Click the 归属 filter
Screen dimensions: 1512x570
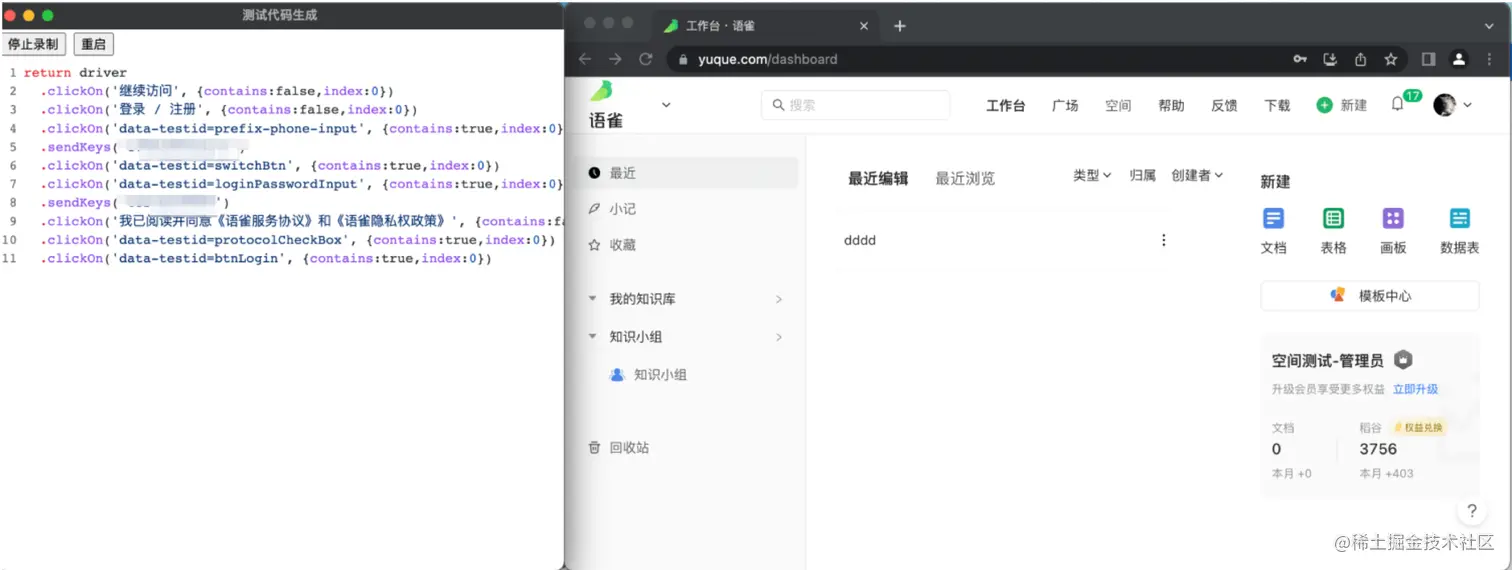(x=1143, y=175)
